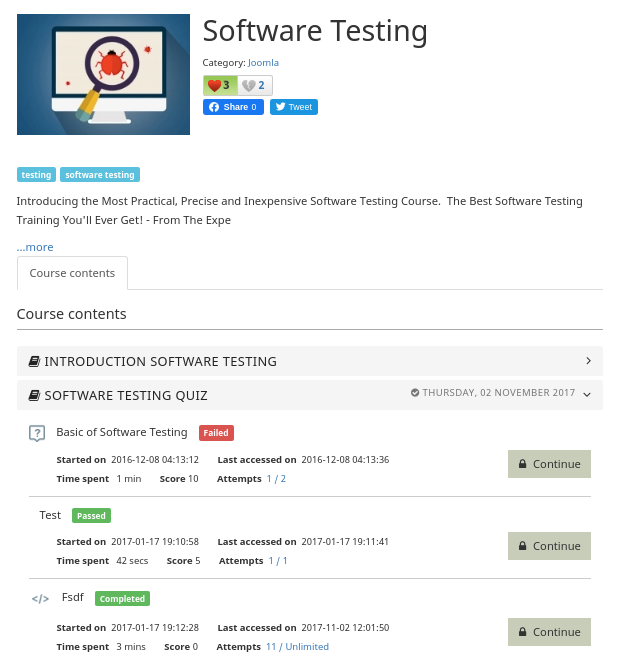Continue the Fsdf item
Viewport: 622px width, 669px height.
click(549, 632)
